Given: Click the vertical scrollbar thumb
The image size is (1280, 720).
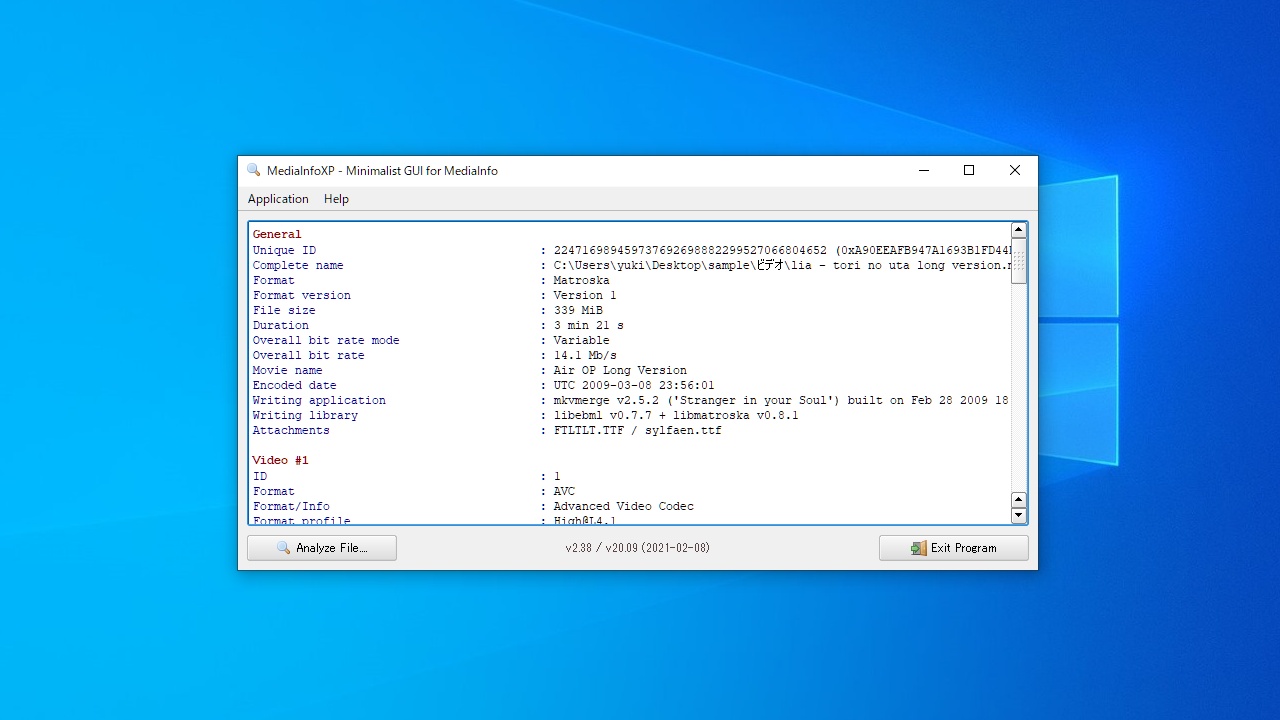Looking at the screenshot, I should point(1019,262).
